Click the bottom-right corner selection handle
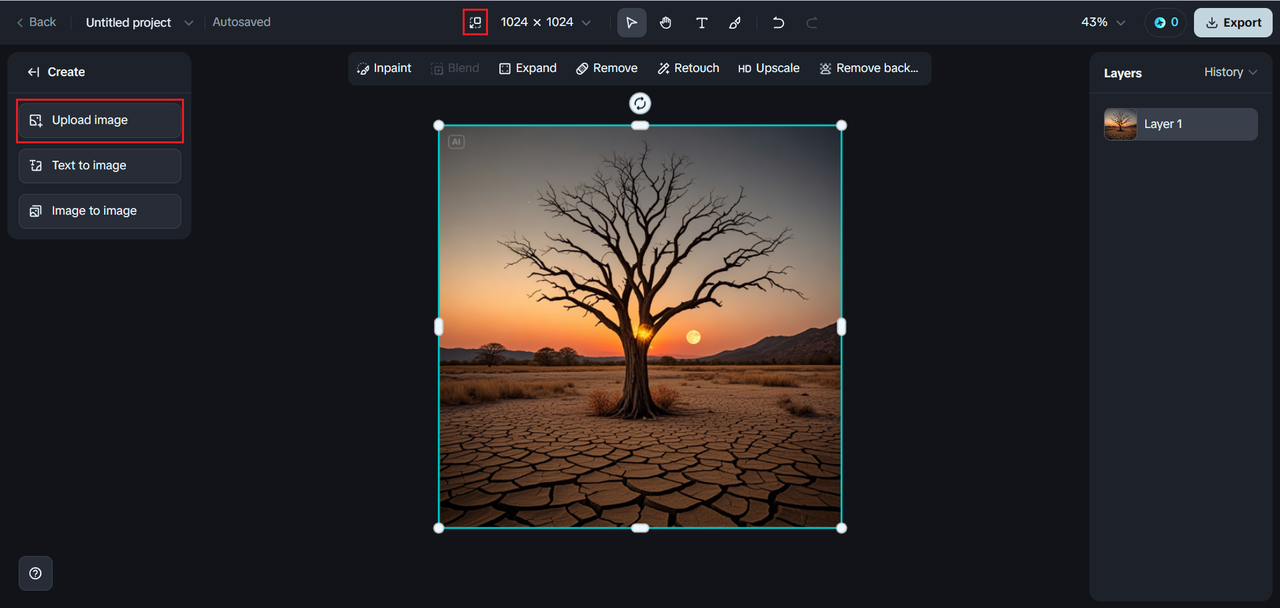The height and width of the screenshot is (608, 1280). pyautogui.click(x=841, y=528)
